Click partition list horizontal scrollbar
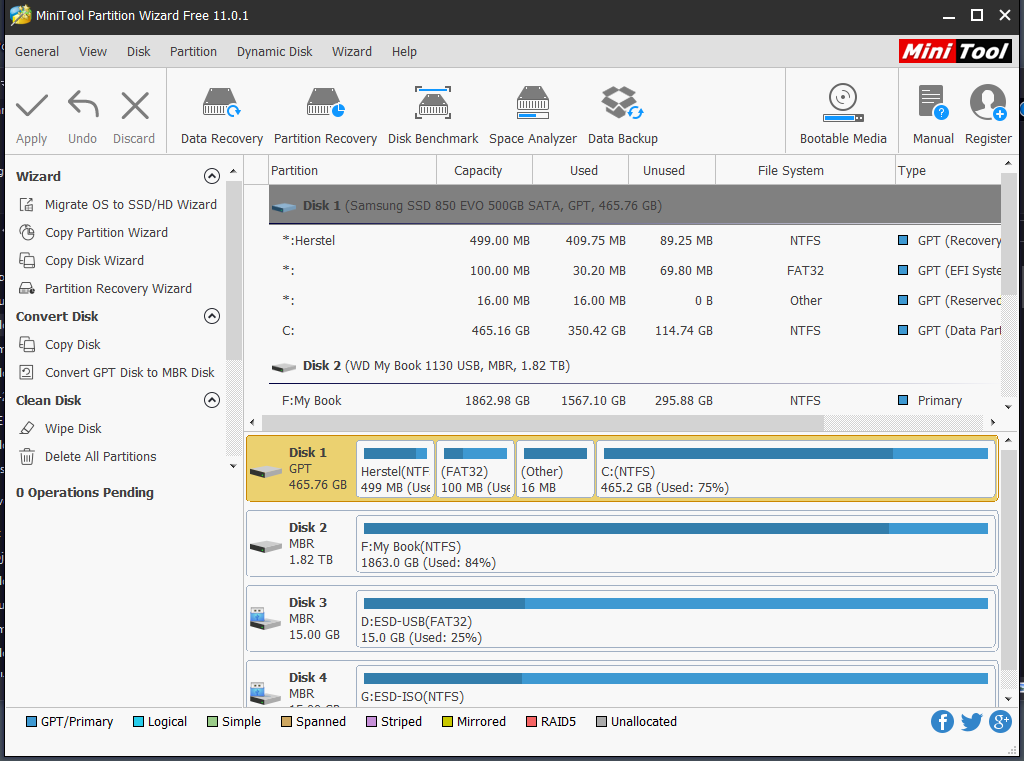 tap(543, 423)
